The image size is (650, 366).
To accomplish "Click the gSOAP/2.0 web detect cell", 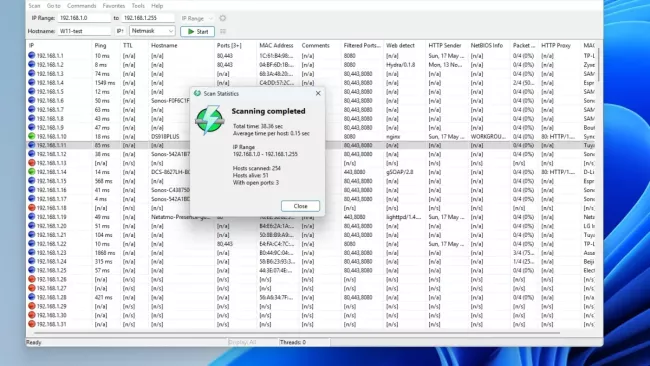I will [400, 172].
